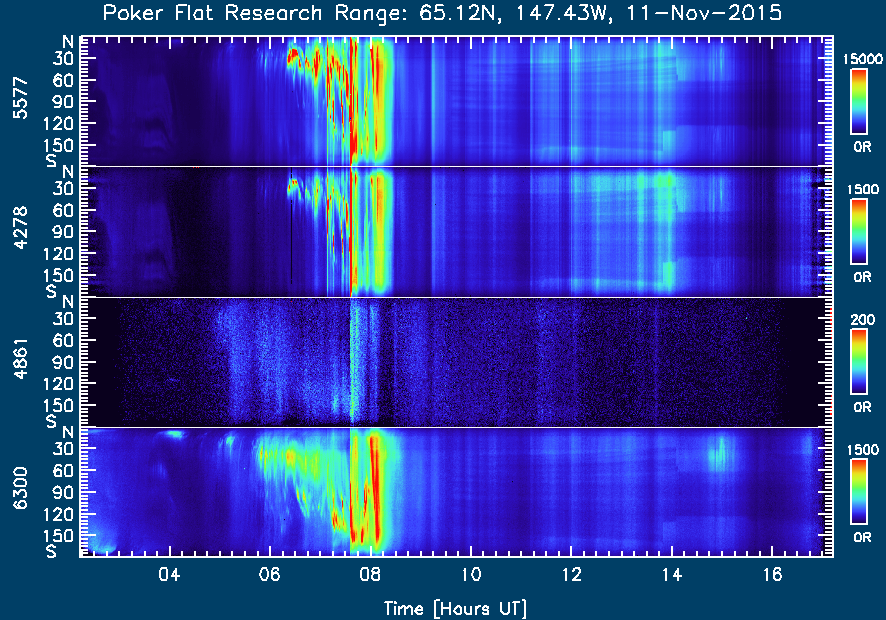Screen dimensions: 886x620
Task: Click the color bar beside the 6300 panel
Action: 859,492
